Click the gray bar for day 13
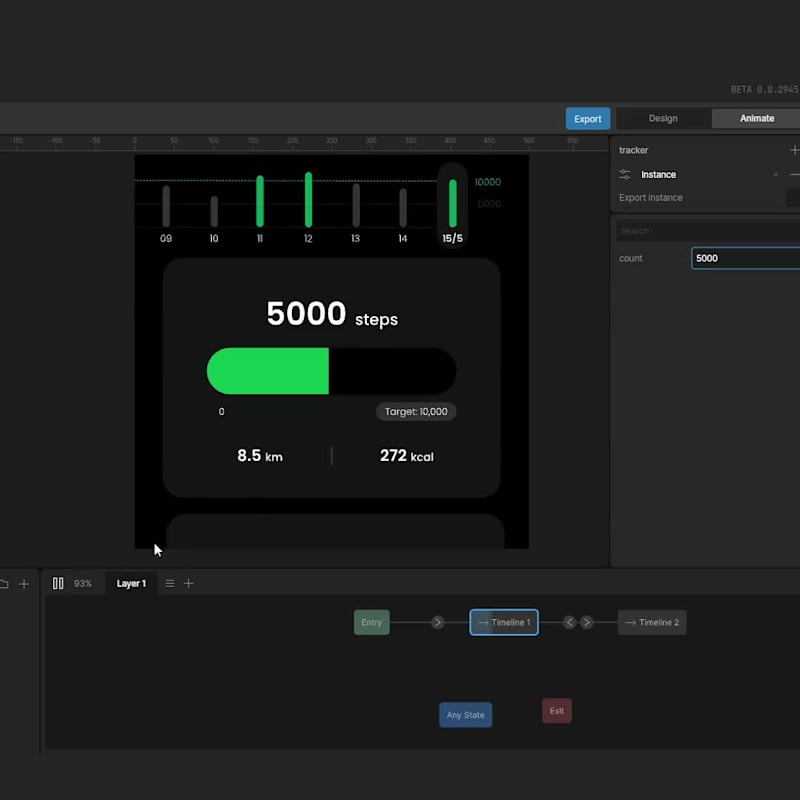The width and height of the screenshot is (800, 800). click(356, 205)
